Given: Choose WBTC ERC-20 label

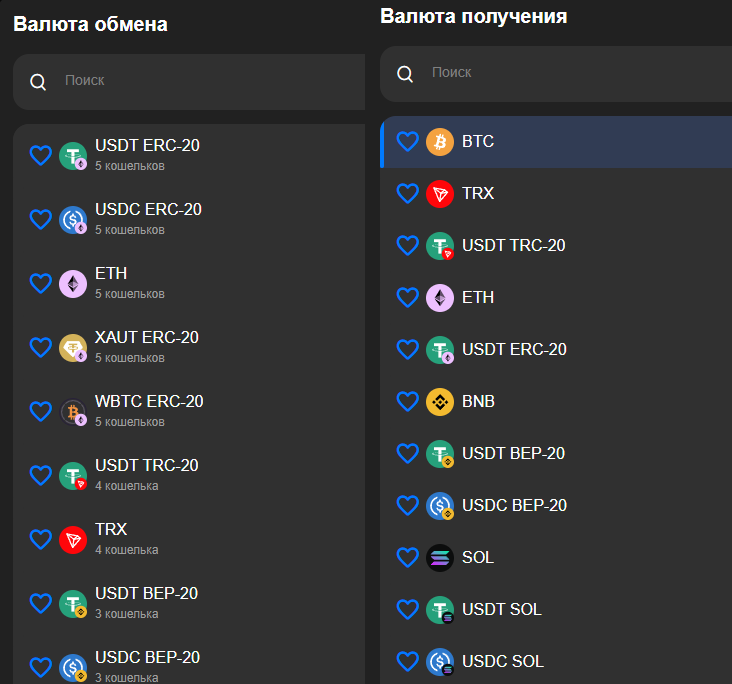Looking at the screenshot, I should click(x=149, y=401).
